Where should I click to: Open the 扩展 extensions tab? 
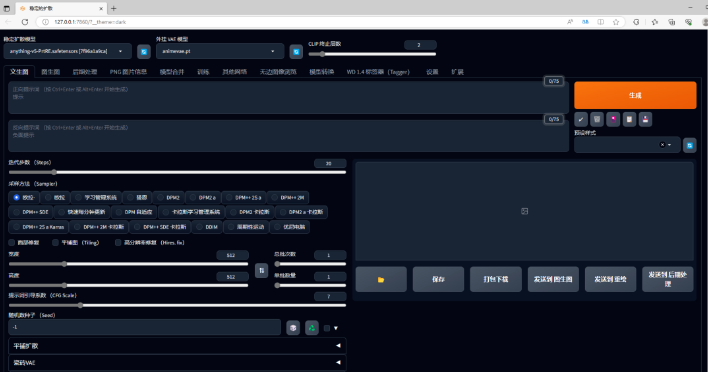[457, 72]
